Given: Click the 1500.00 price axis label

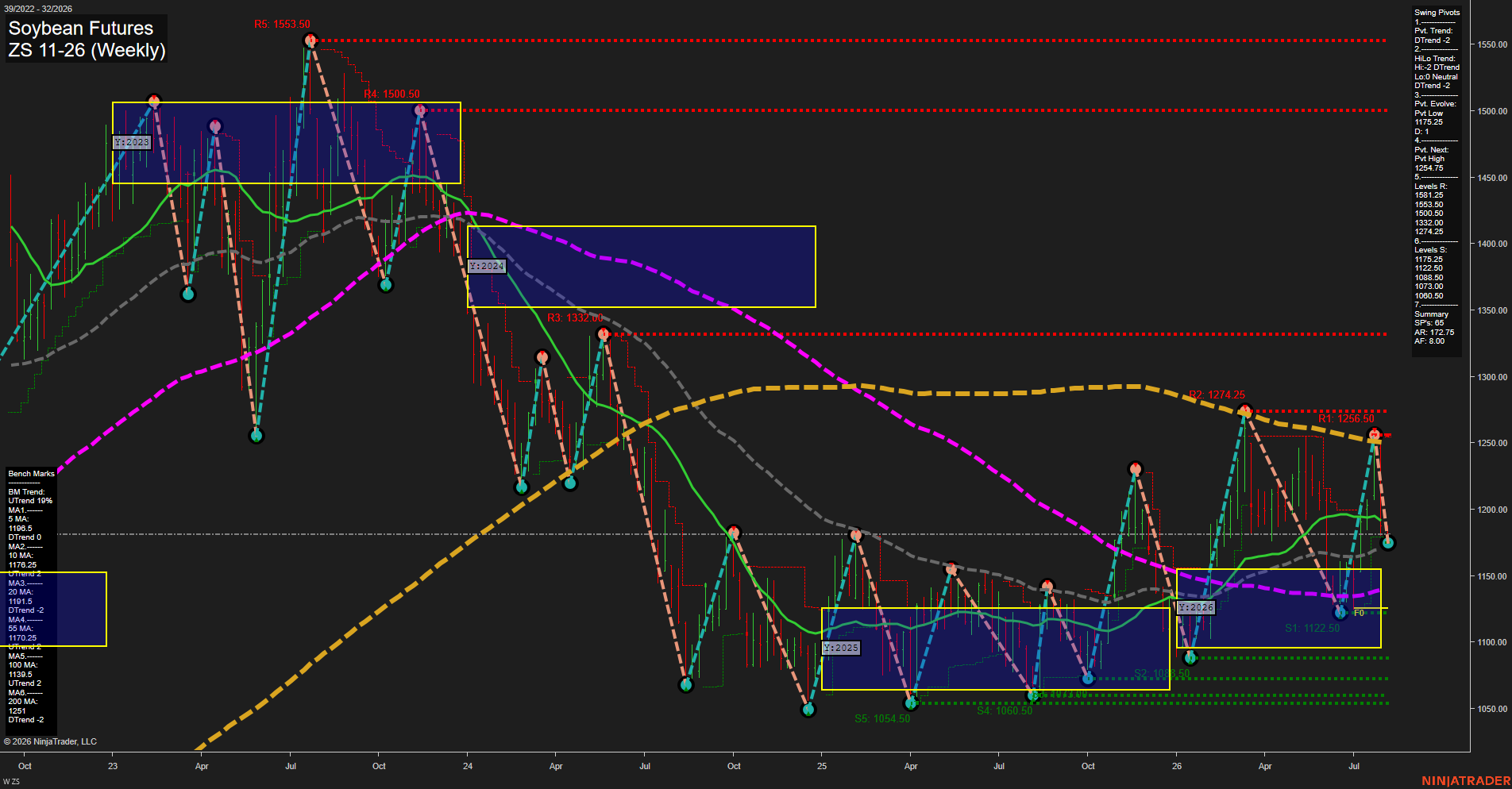Looking at the screenshot, I should point(1492,111).
